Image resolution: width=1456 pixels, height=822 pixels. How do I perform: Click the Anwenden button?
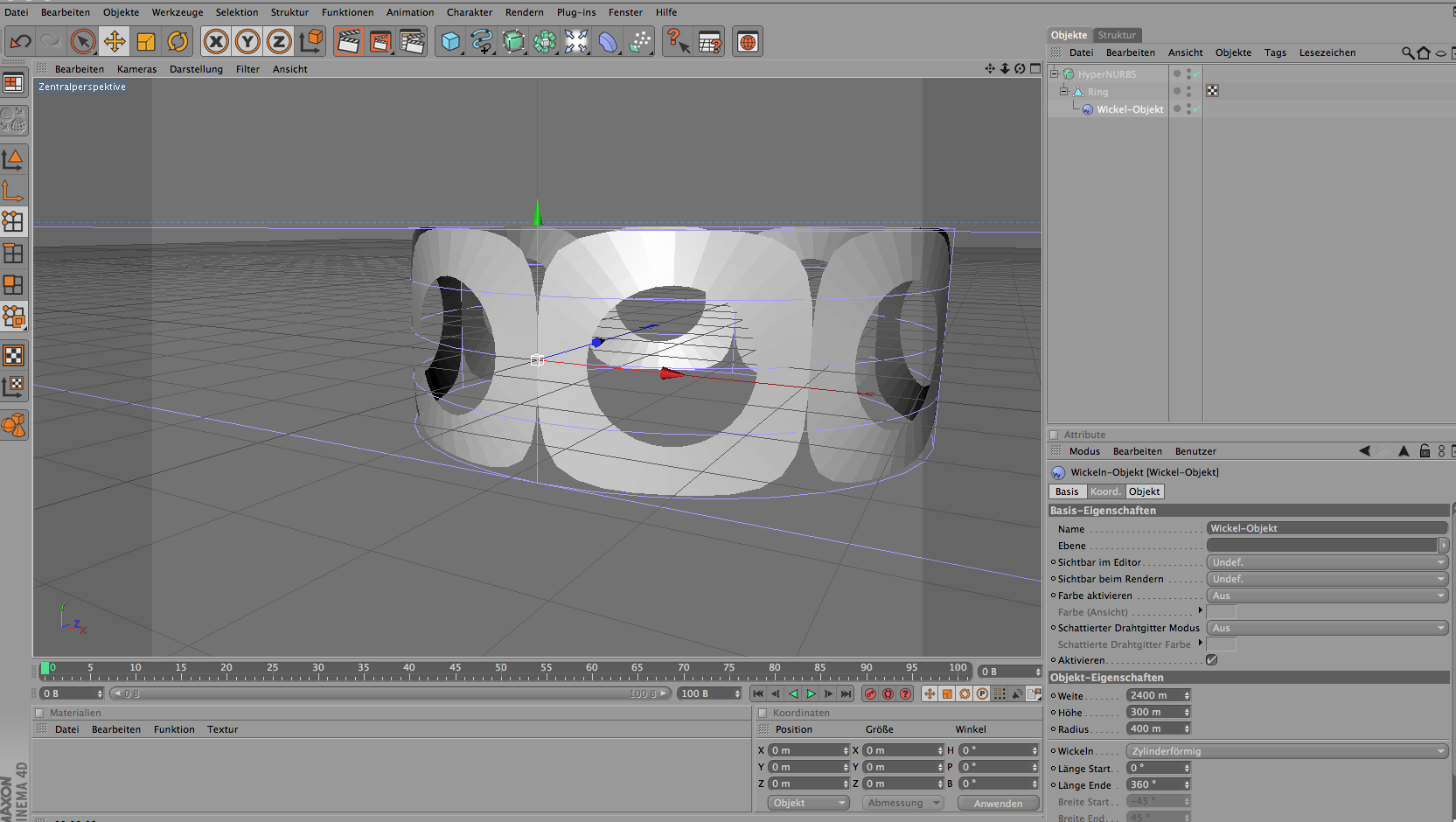pyautogui.click(x=998, y=803)
